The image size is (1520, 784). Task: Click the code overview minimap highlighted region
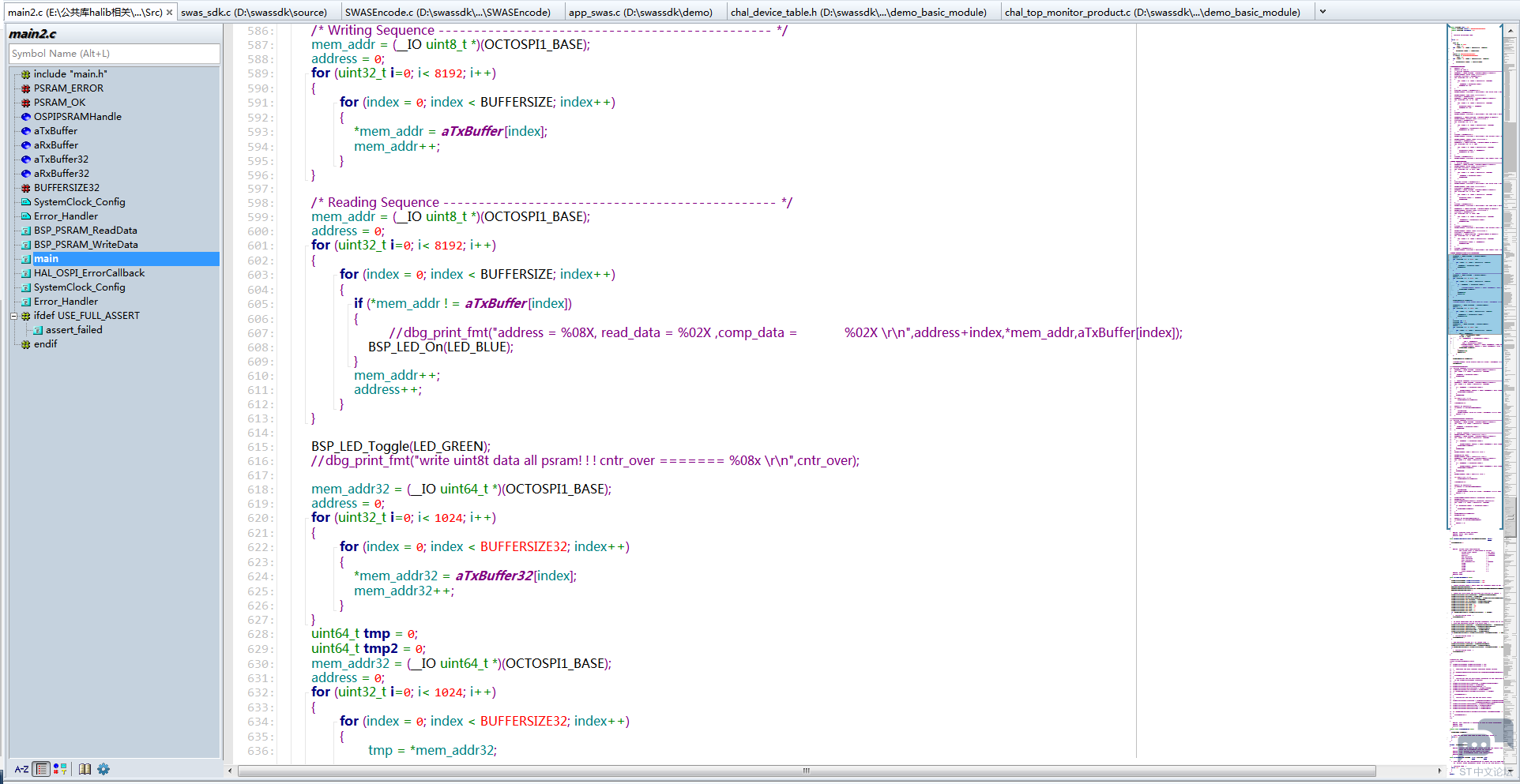pos(1474,293)
